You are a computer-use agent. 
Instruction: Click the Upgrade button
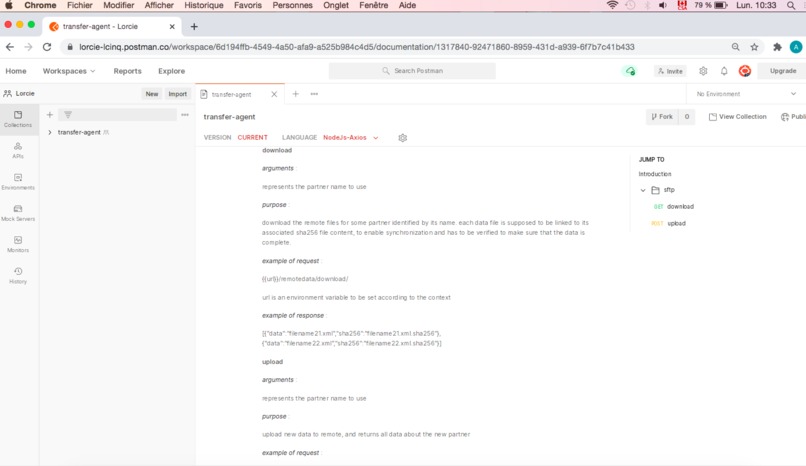click(782, 71)
